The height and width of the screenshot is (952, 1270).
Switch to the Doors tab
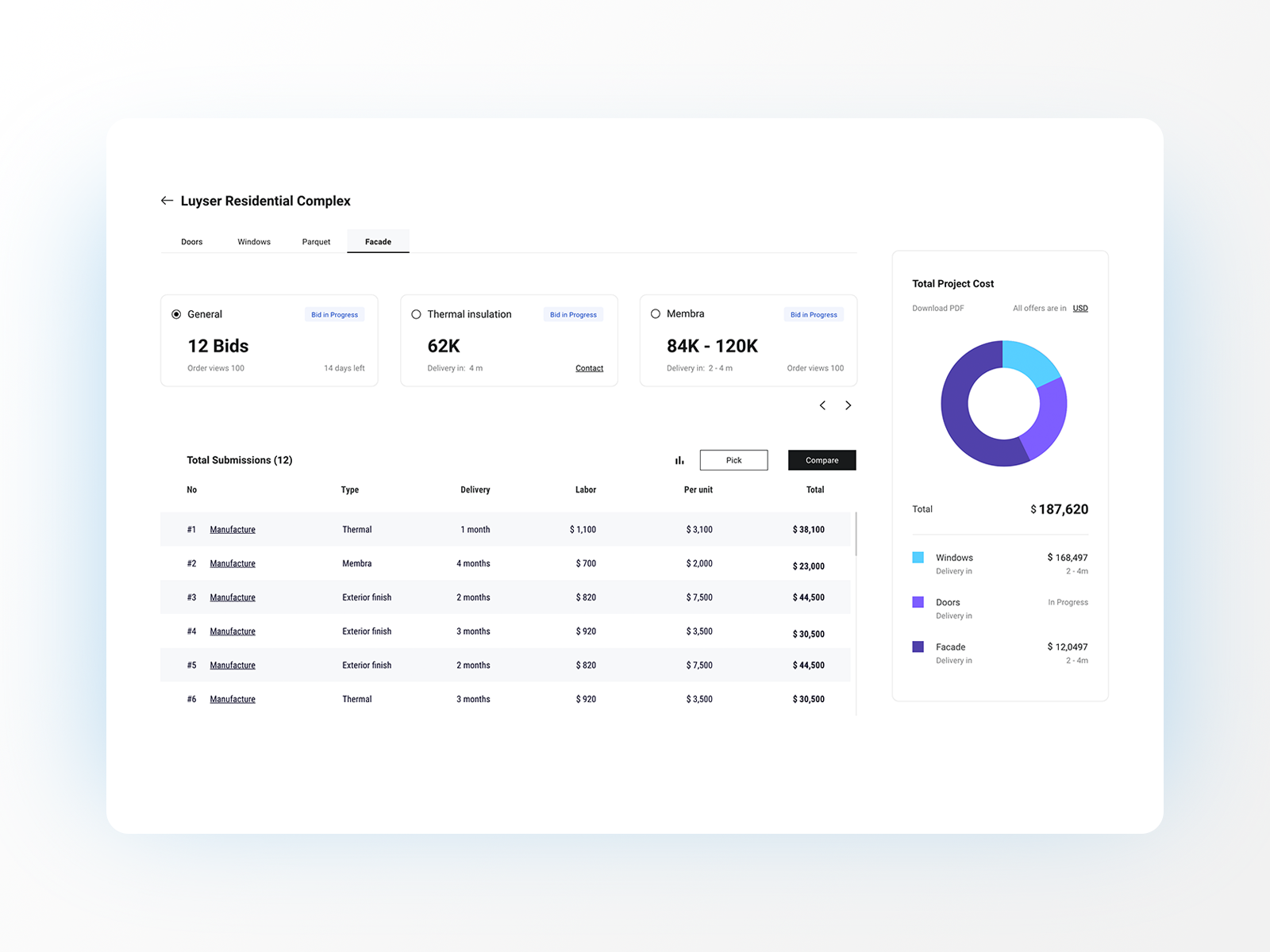(191, 241)
